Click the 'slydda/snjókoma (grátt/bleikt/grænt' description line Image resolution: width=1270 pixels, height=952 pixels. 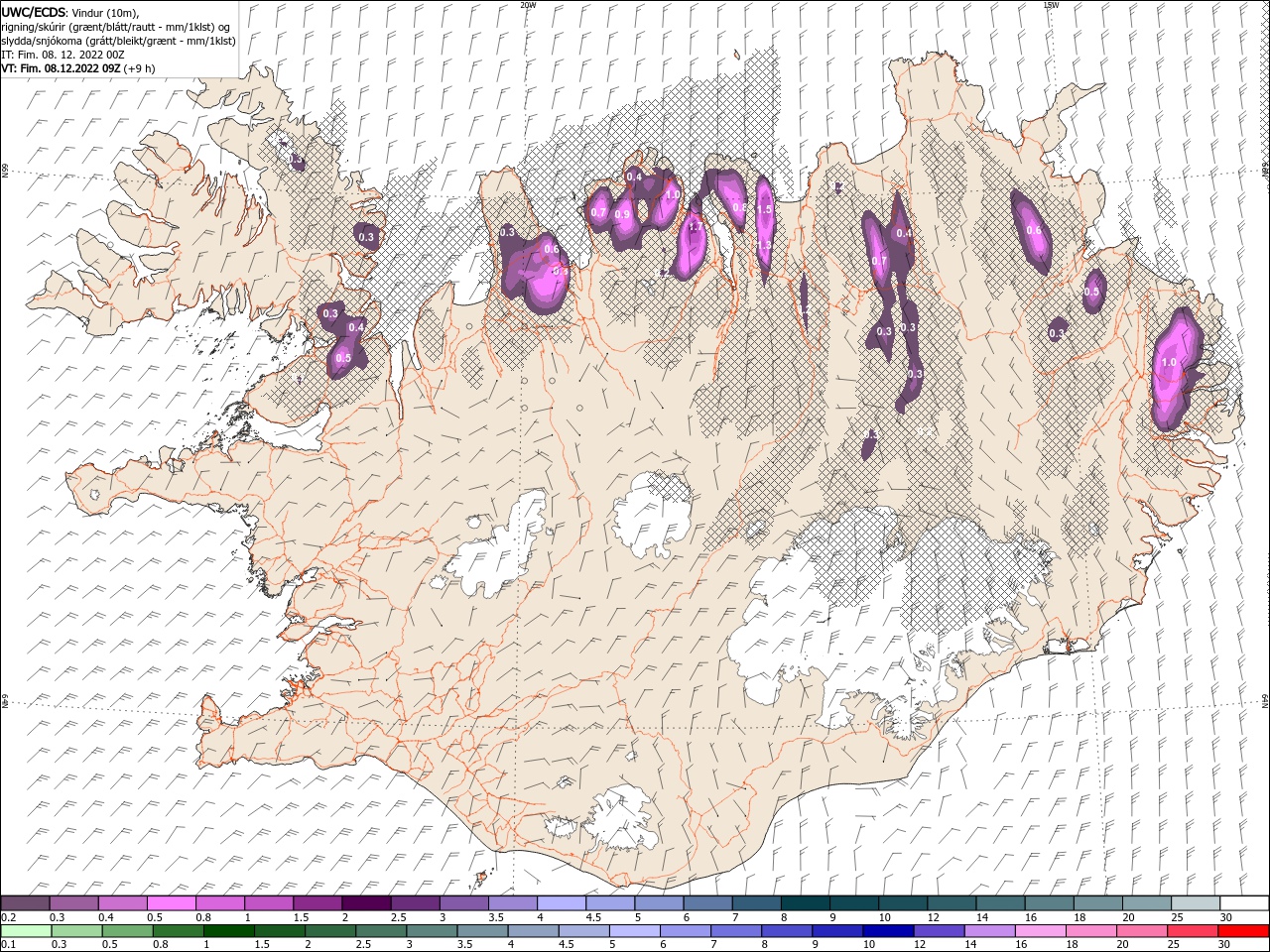[x=119, y=41]
